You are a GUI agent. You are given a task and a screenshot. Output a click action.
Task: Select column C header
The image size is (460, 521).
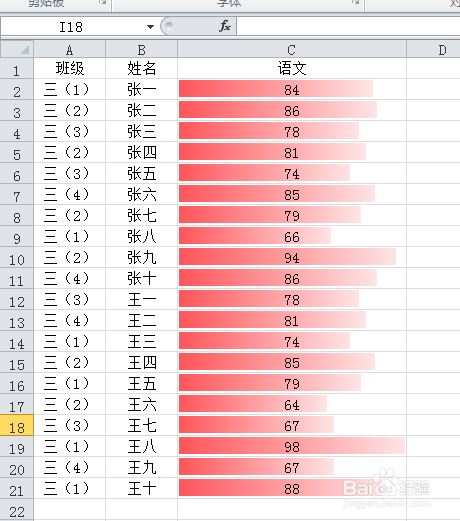coord(292,50)
